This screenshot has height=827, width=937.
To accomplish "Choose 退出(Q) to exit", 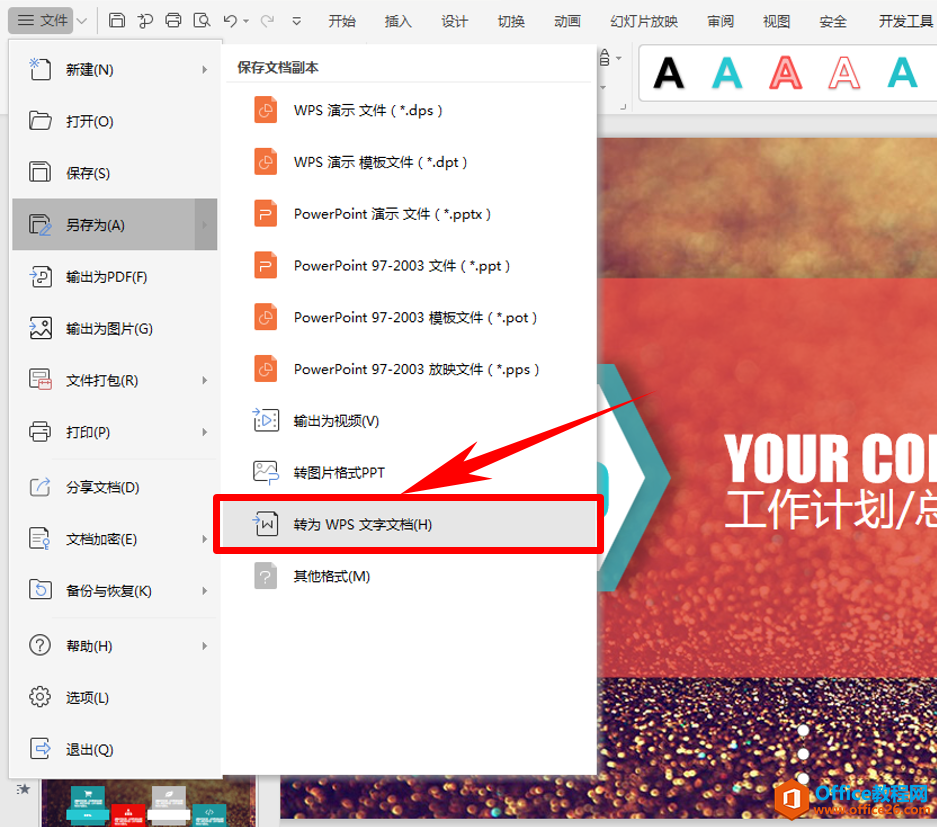I will tap(115, 749).
